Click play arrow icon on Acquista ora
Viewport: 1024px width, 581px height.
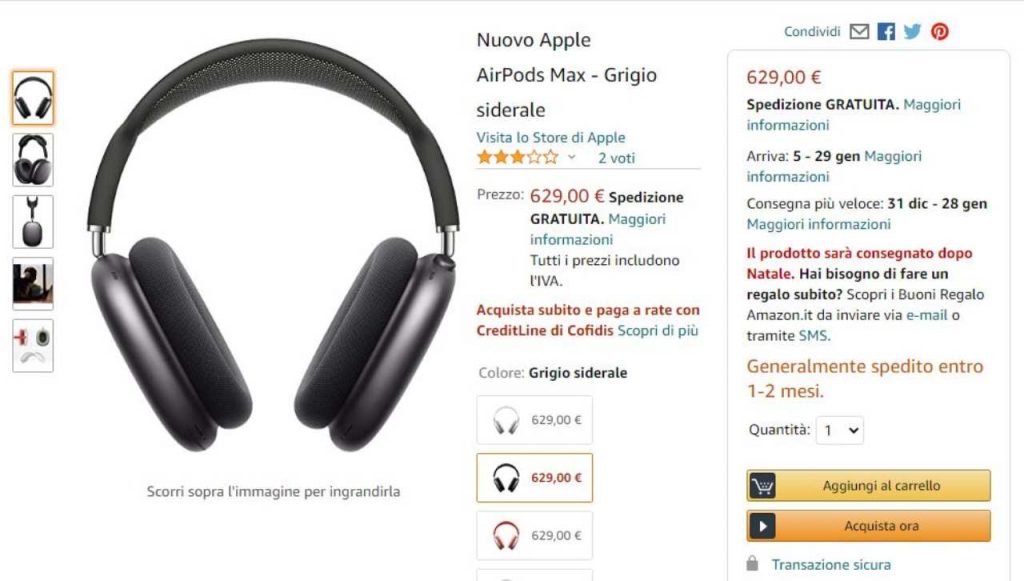point(762,526)
